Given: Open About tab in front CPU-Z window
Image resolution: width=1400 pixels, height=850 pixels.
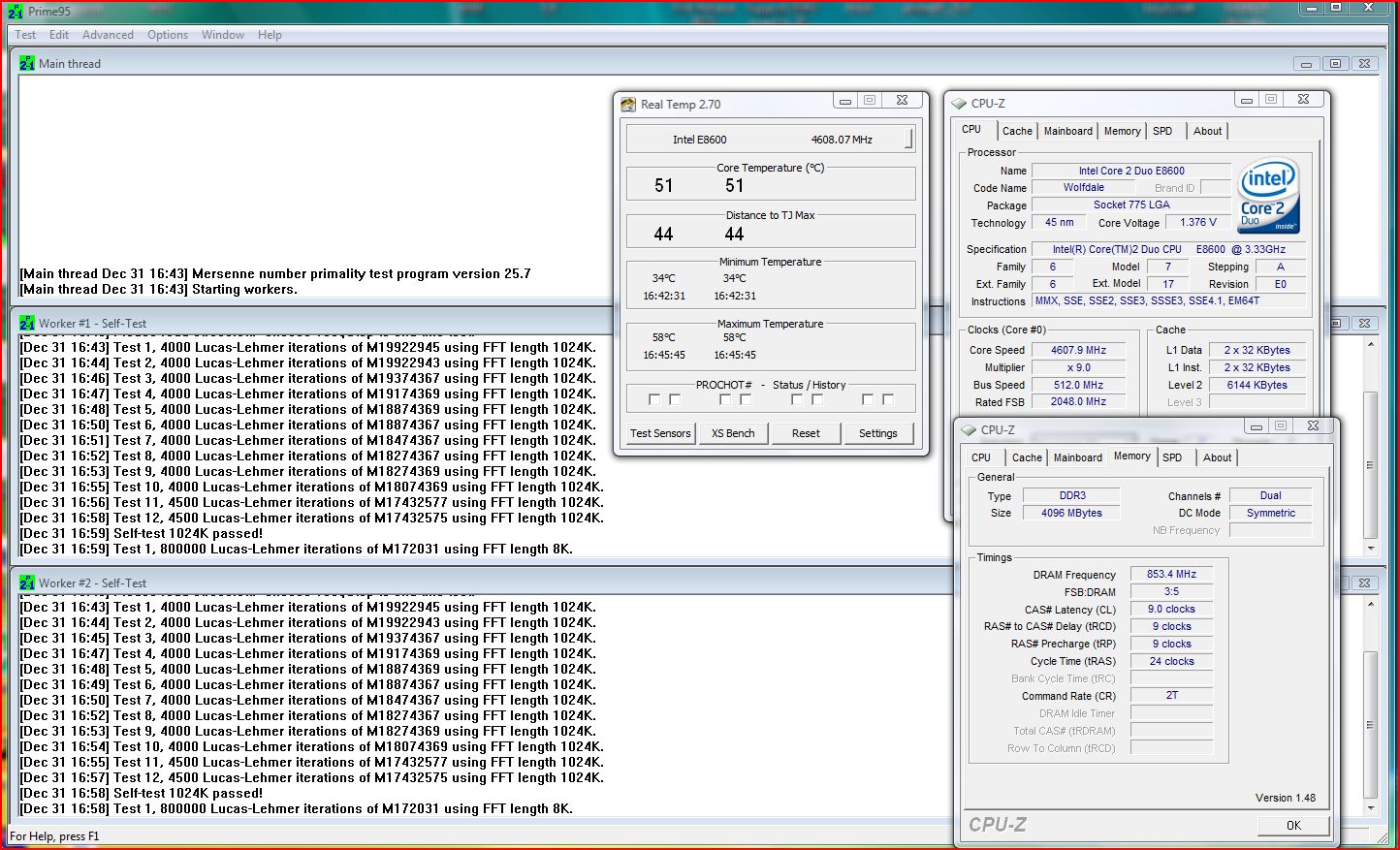Looking at the screenshot, I should pyautogui.click(x=1217, y=457).
